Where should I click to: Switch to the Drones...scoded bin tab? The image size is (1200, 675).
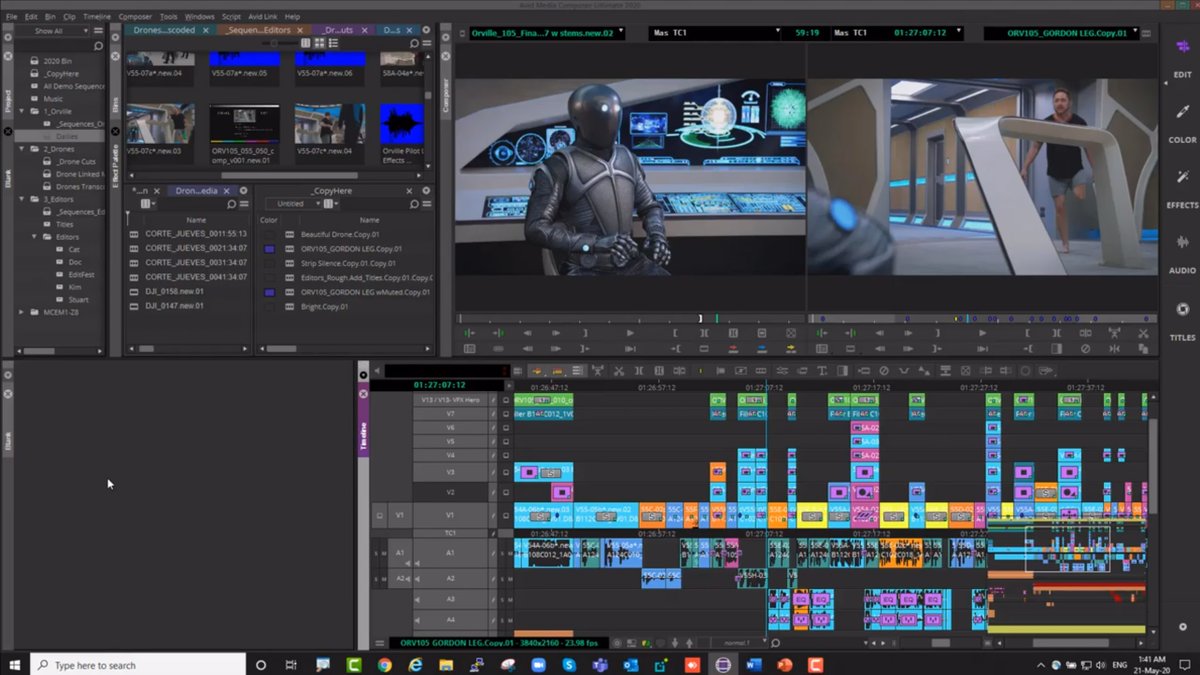[165, 30]
